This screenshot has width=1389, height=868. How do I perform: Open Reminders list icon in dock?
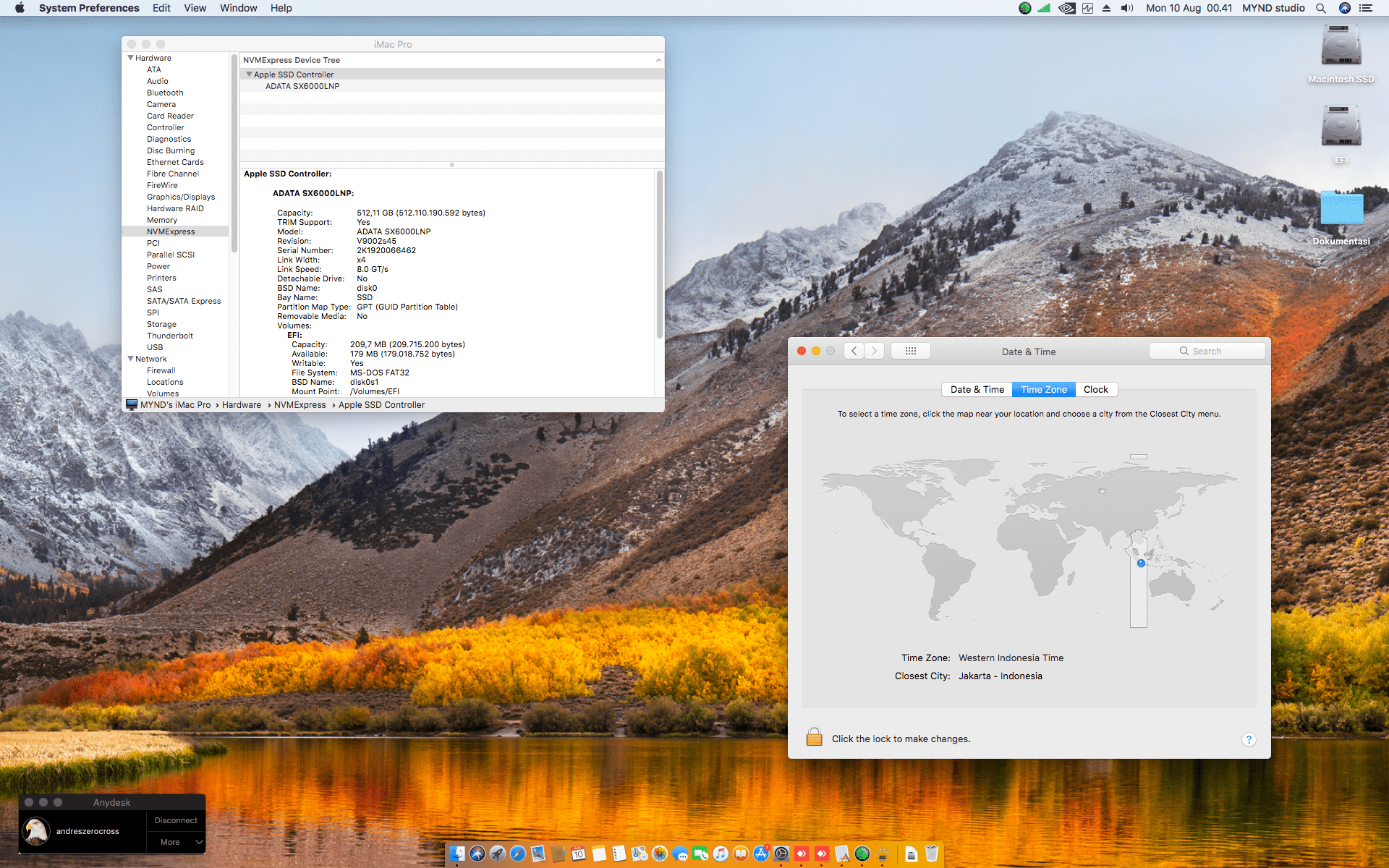(619, 854)
